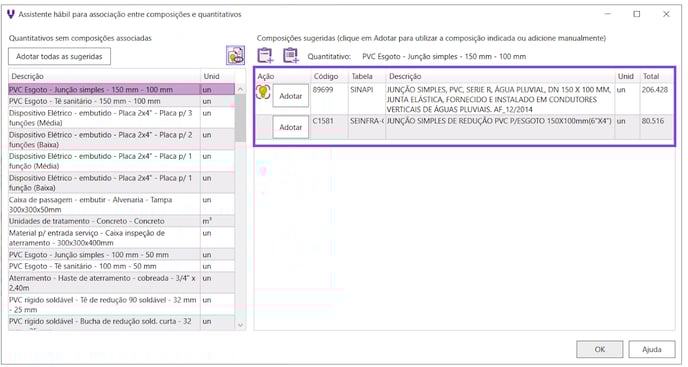688x367 pixels.
Task: Select Unidades de tratamento Concreto row
Action: point(122,221)
